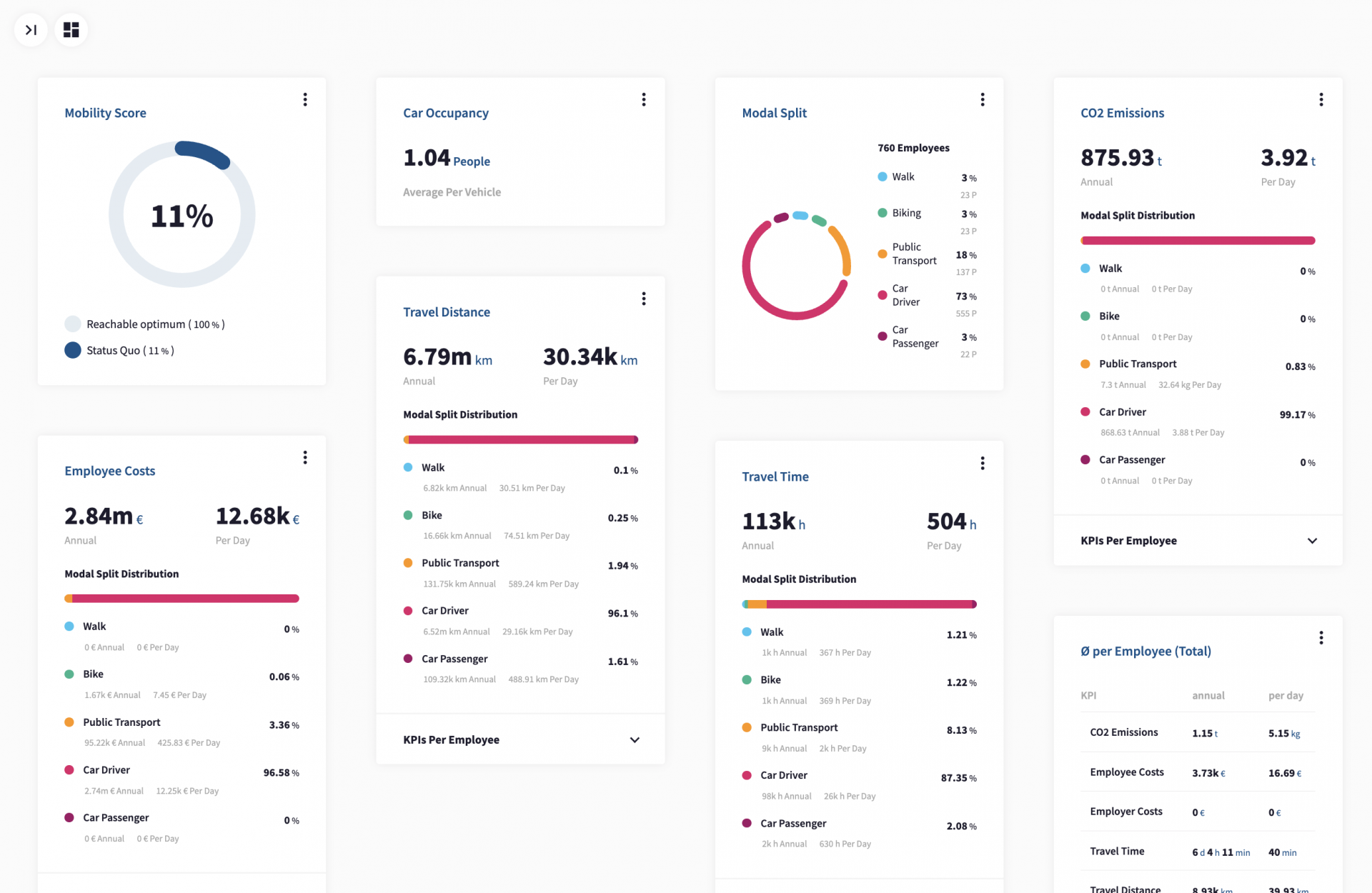Click the Walk legend dot in Modal Split

click(883, 177)
